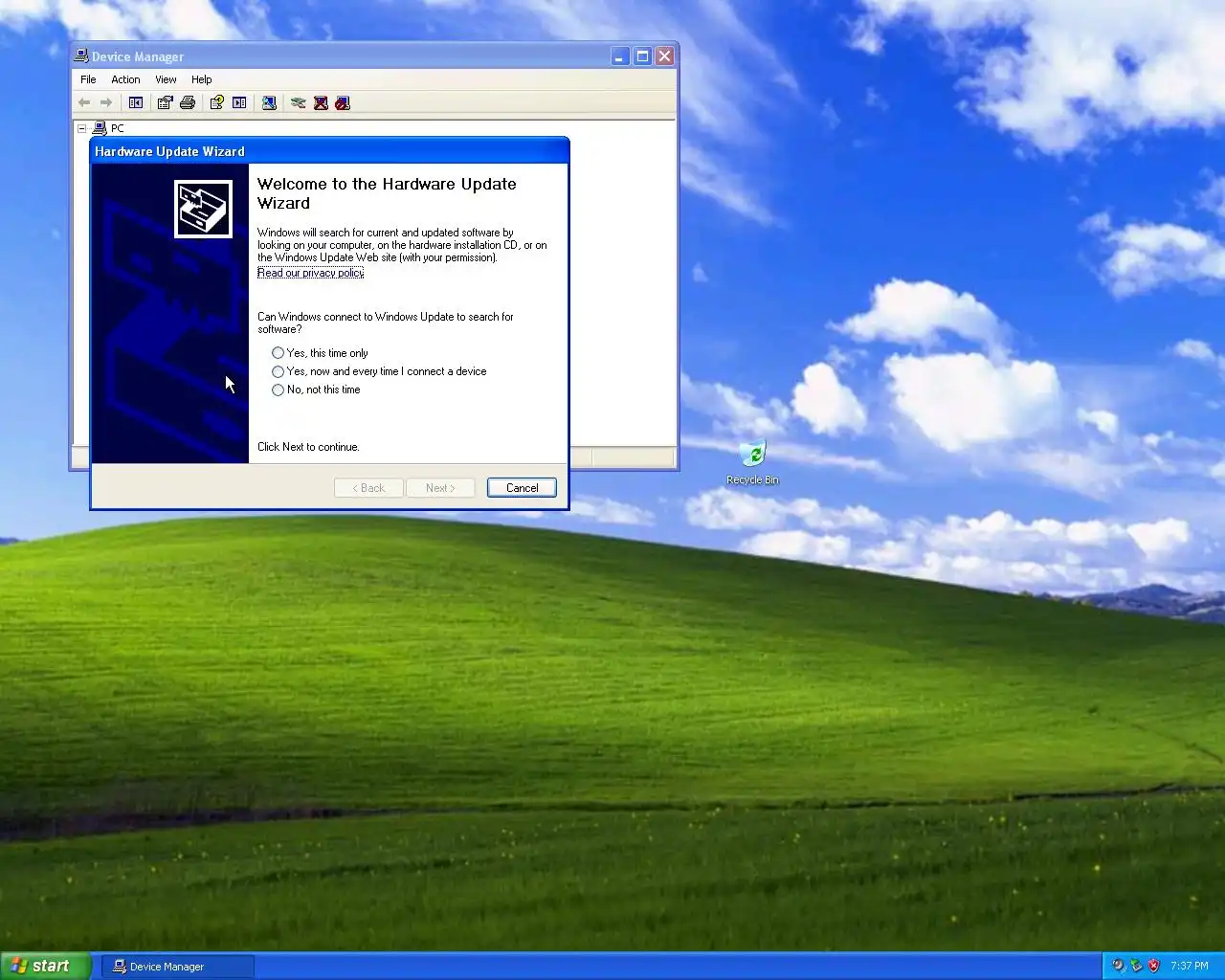This screenshot has width=1225, height=980.
Task: Select 'Yes, now and every time' option
Action: point(379,371)
